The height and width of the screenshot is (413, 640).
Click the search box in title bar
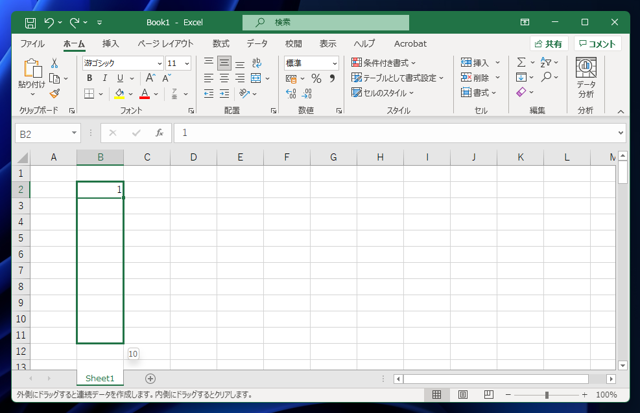click(326, 22)
